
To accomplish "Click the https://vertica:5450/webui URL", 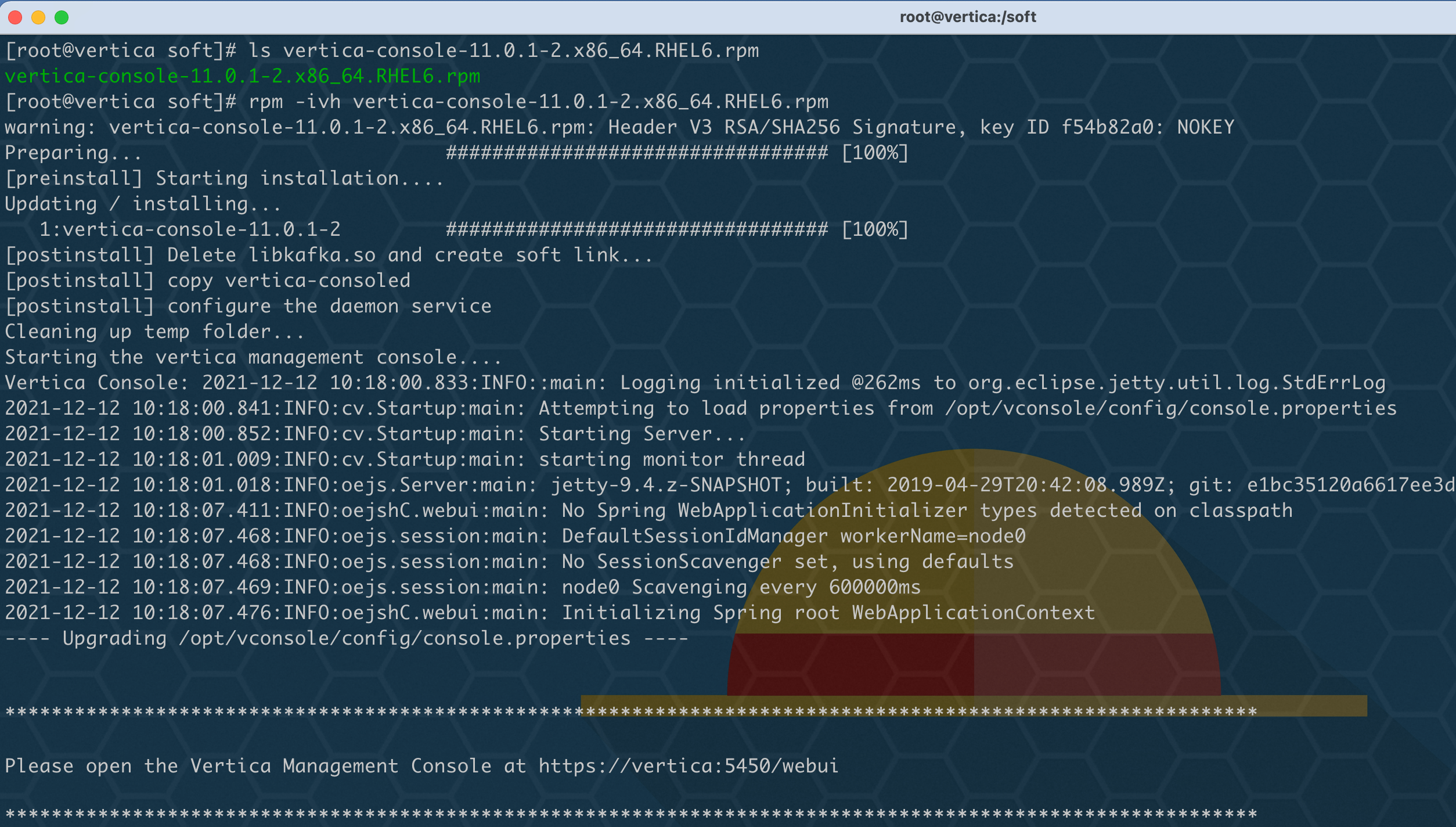I will click(689, 766).
